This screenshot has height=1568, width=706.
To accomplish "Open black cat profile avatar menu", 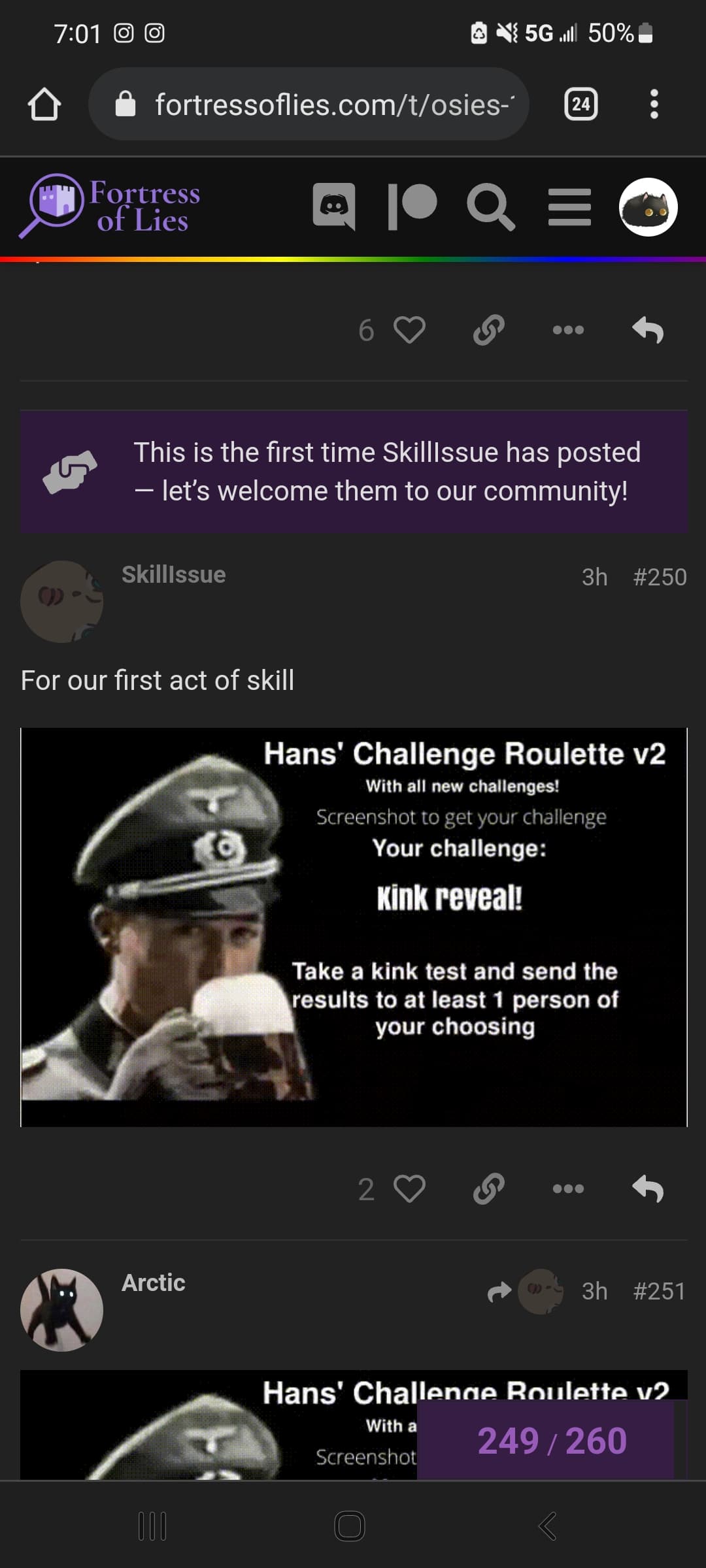I will pos(648,207).
